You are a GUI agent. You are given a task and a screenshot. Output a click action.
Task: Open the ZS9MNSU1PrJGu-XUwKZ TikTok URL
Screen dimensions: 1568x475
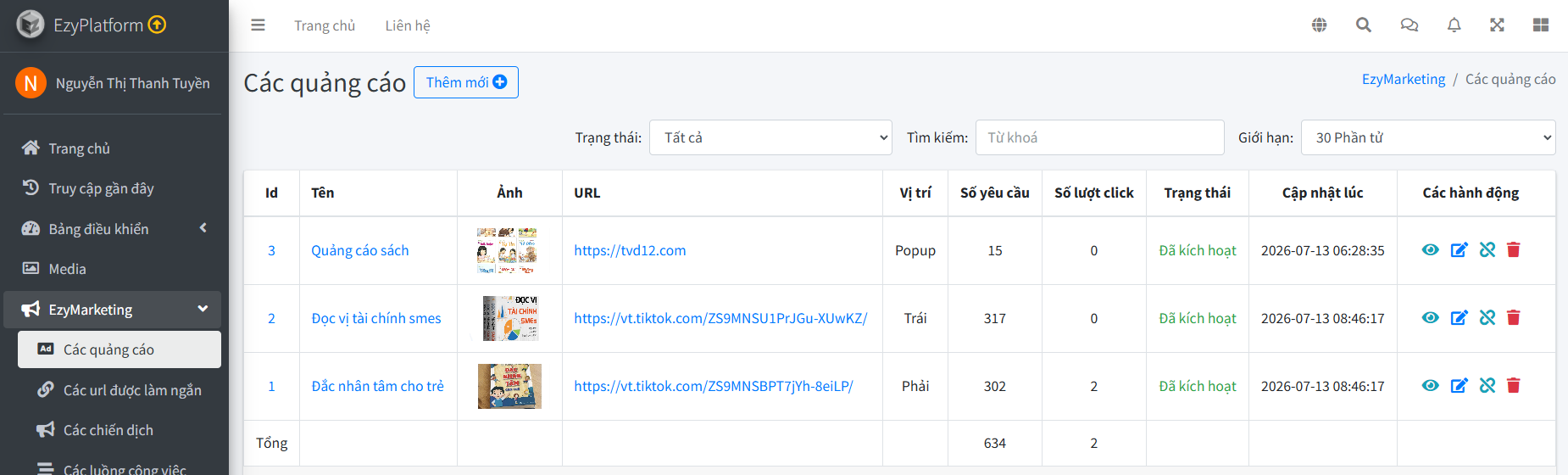[x=720, y=318]
